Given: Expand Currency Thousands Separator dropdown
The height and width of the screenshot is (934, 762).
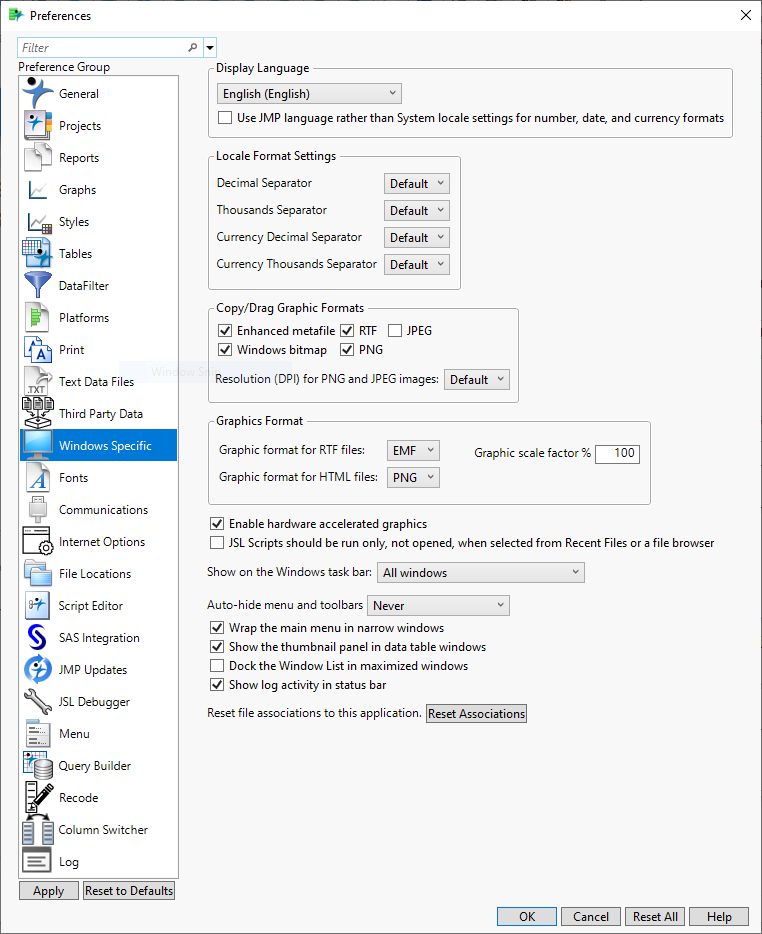Looking at the screenshot, I should click(416, 264).
